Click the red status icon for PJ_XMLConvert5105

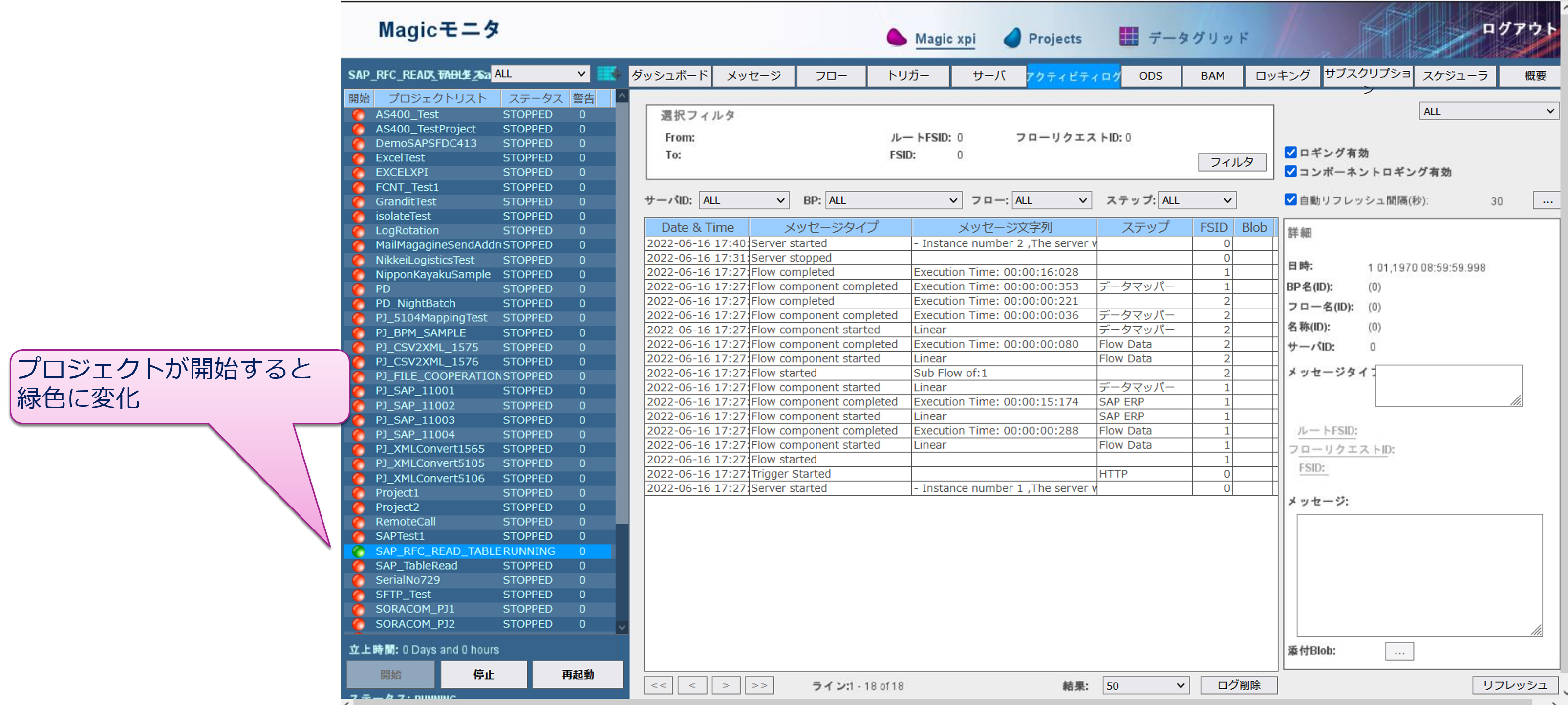tap(359, 464)
